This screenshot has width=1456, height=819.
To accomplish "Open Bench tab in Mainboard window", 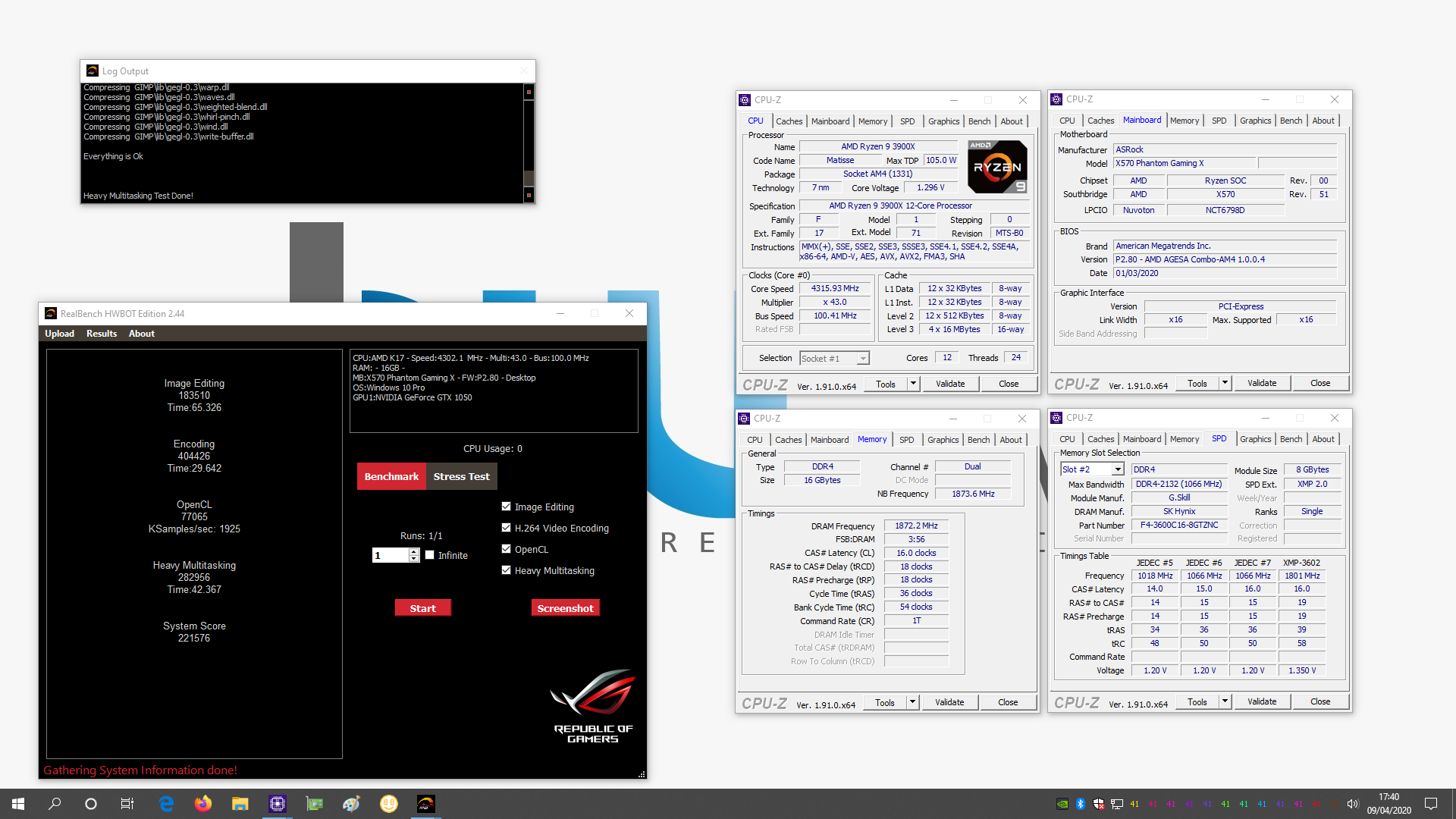I will [1291, 121].
